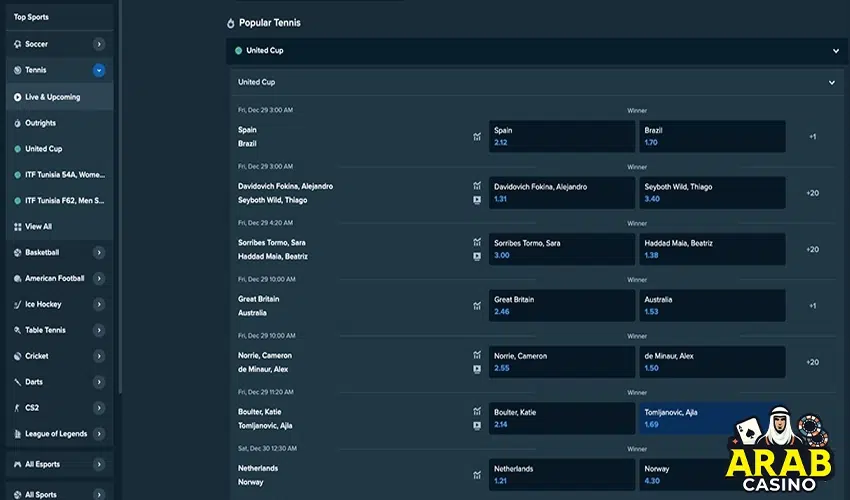The height and width of the screenshot is (500, 850).
Task: Expand the Ice Hockey sidebar arrow
Action: pos(99,304)
